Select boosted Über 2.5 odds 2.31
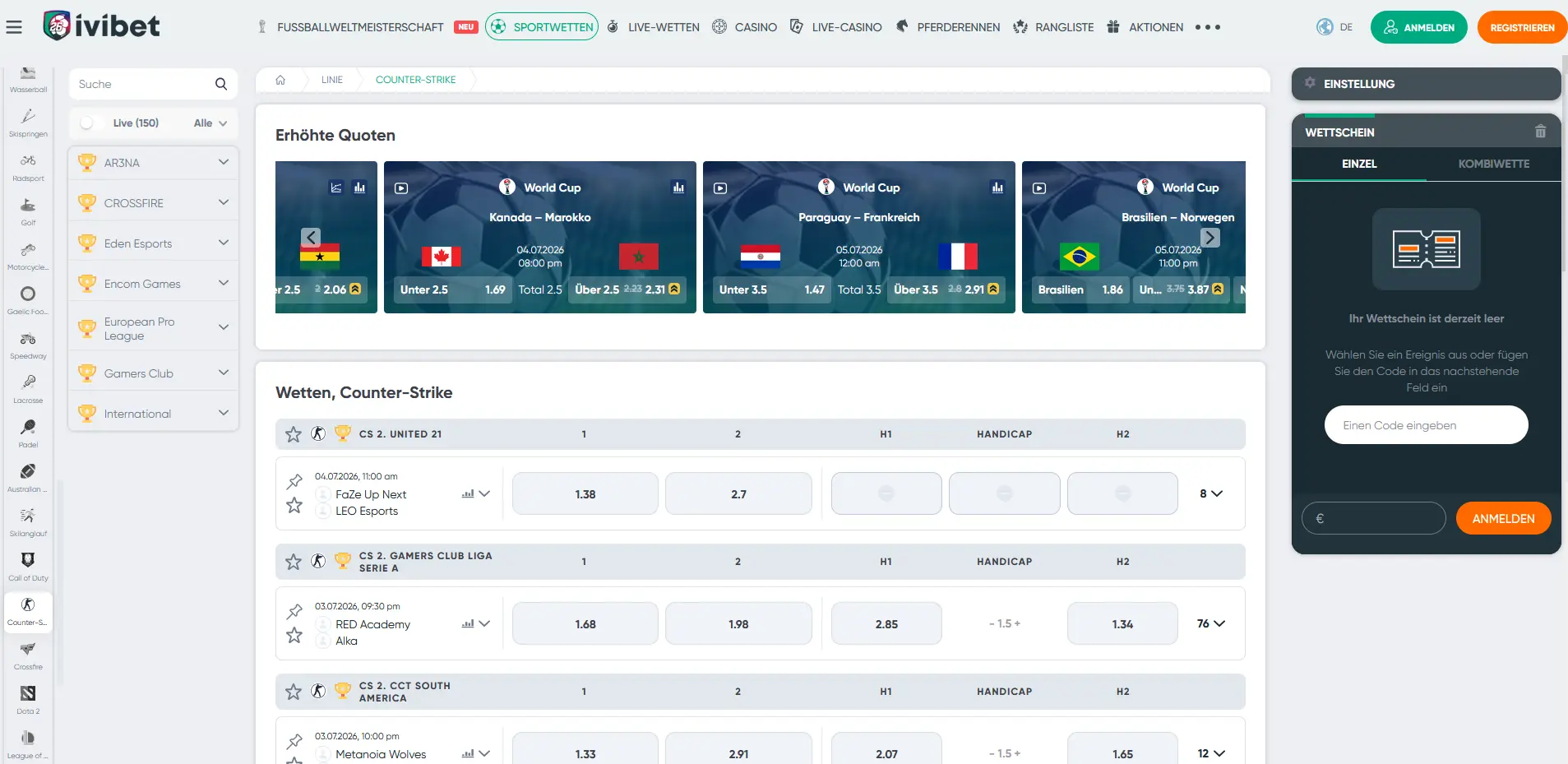The width and height of the screenshot is (1568, 764). pos(627,289)
